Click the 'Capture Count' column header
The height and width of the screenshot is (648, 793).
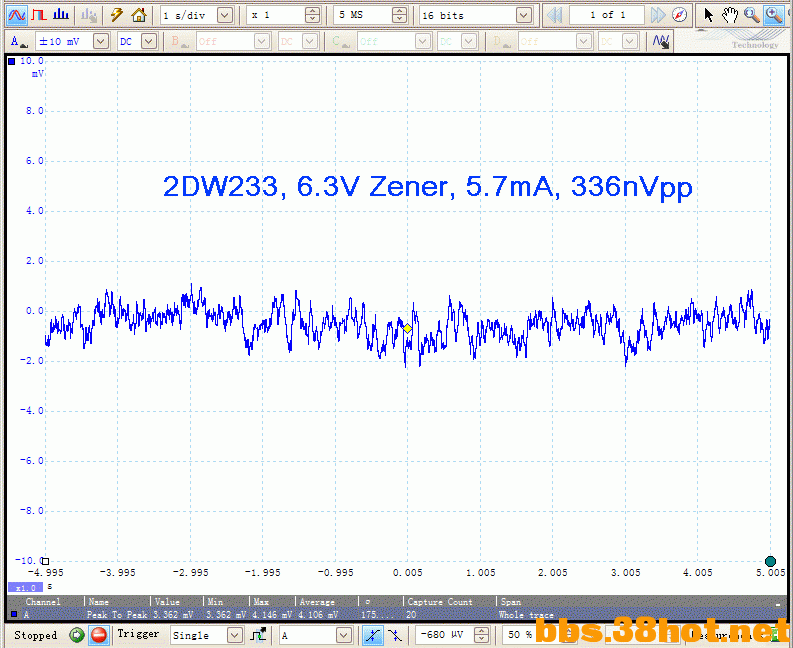[439, 601]
